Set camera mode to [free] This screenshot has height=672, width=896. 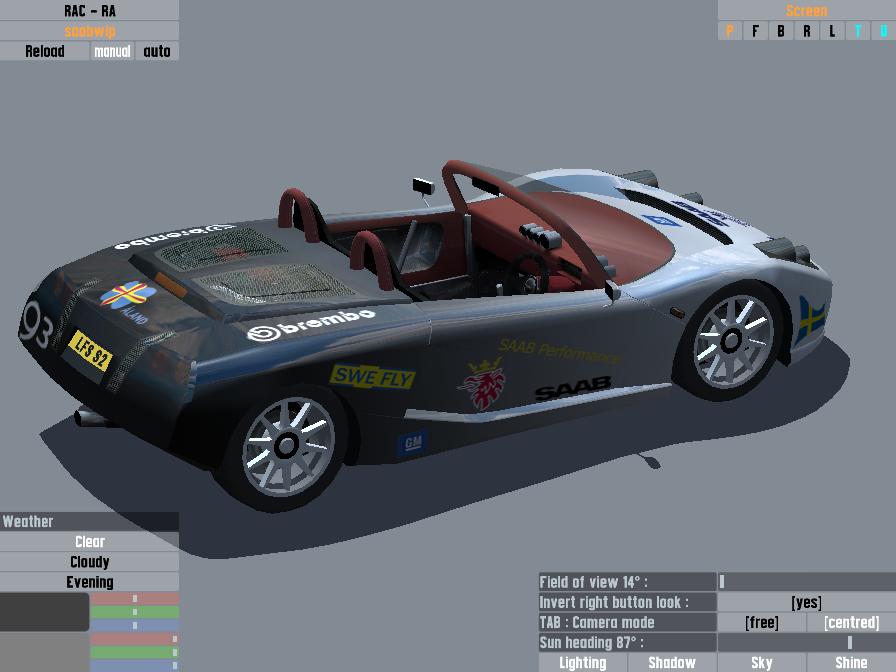[x=762, y=622]
